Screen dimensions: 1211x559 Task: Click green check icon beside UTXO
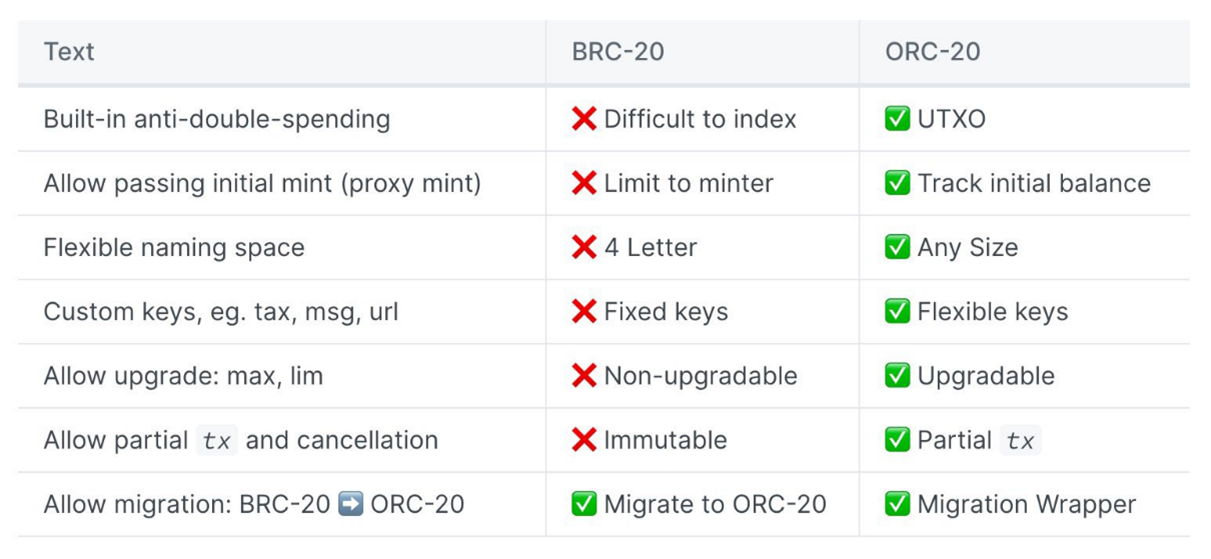point(897,119)
